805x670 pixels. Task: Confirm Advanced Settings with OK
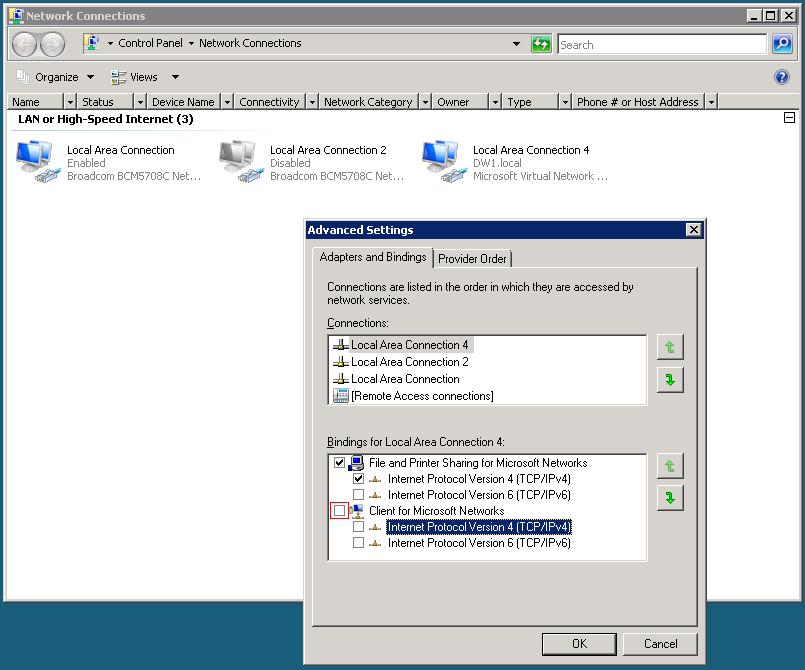(579, 644)
